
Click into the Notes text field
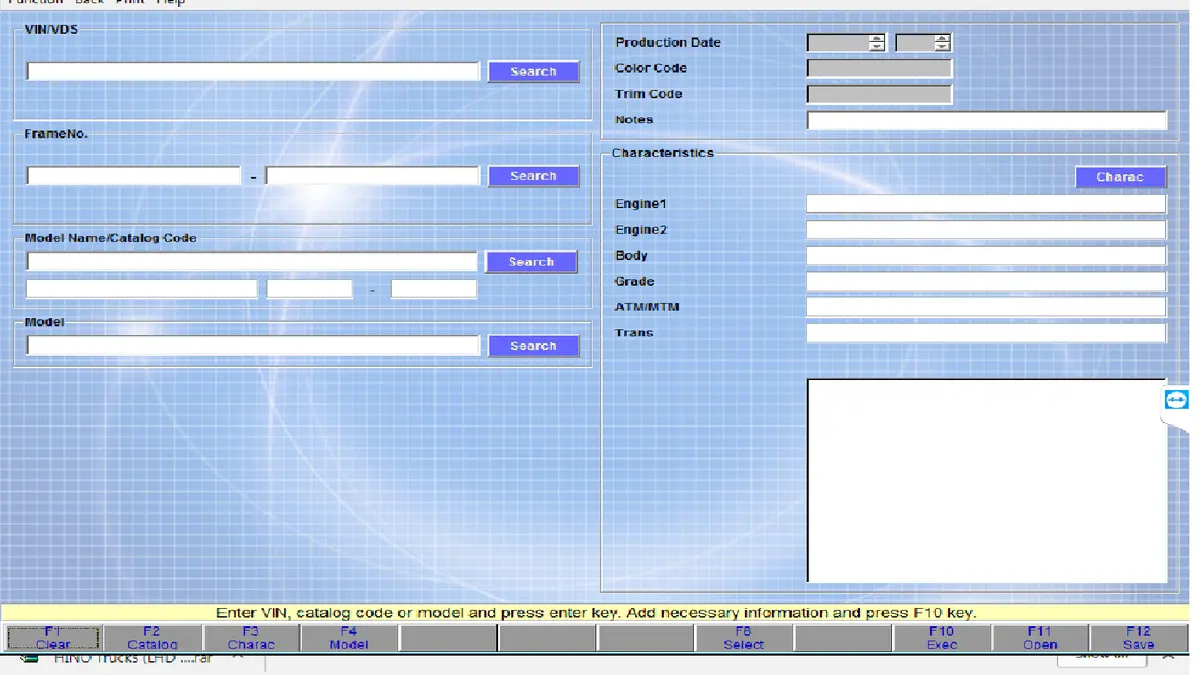[986, 120]
